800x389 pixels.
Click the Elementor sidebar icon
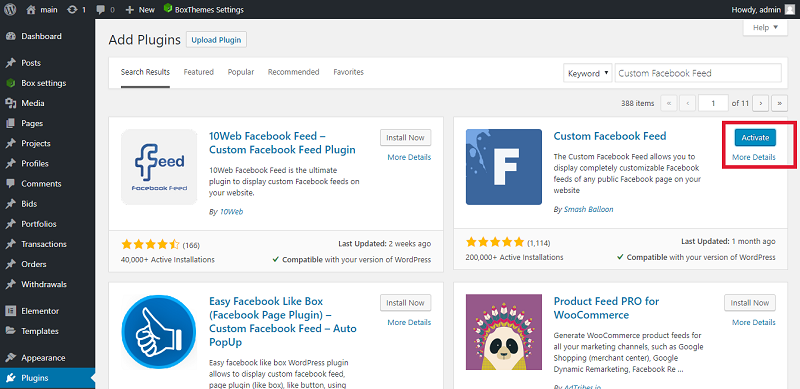(x=10, y=311)
